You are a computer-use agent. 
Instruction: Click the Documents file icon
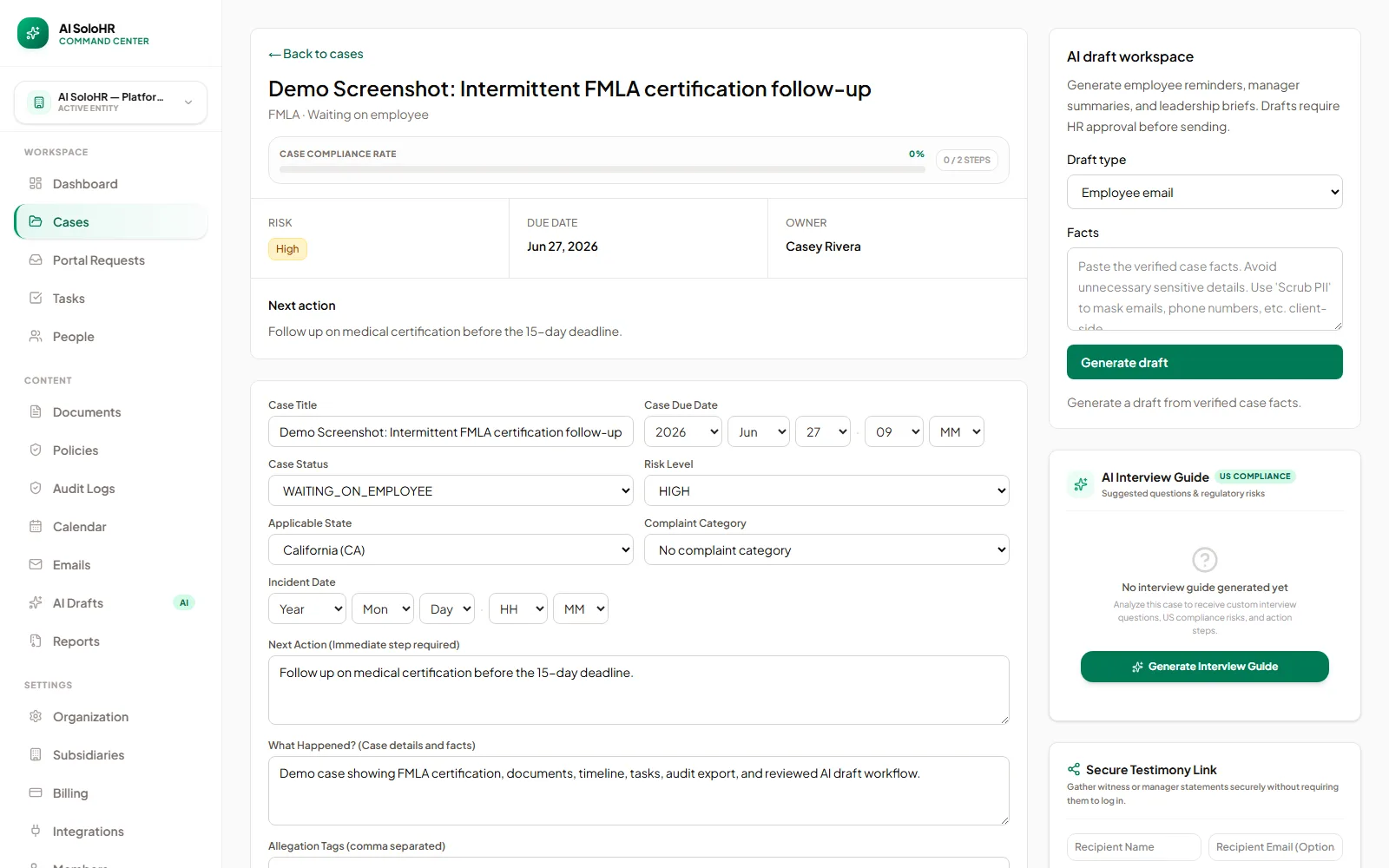point(36,411)
